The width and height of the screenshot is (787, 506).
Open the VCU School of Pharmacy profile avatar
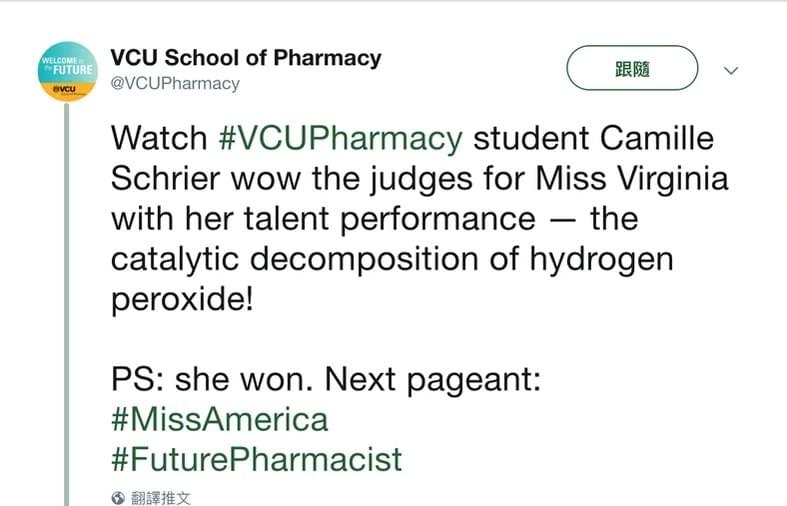[x=67, y=71]
